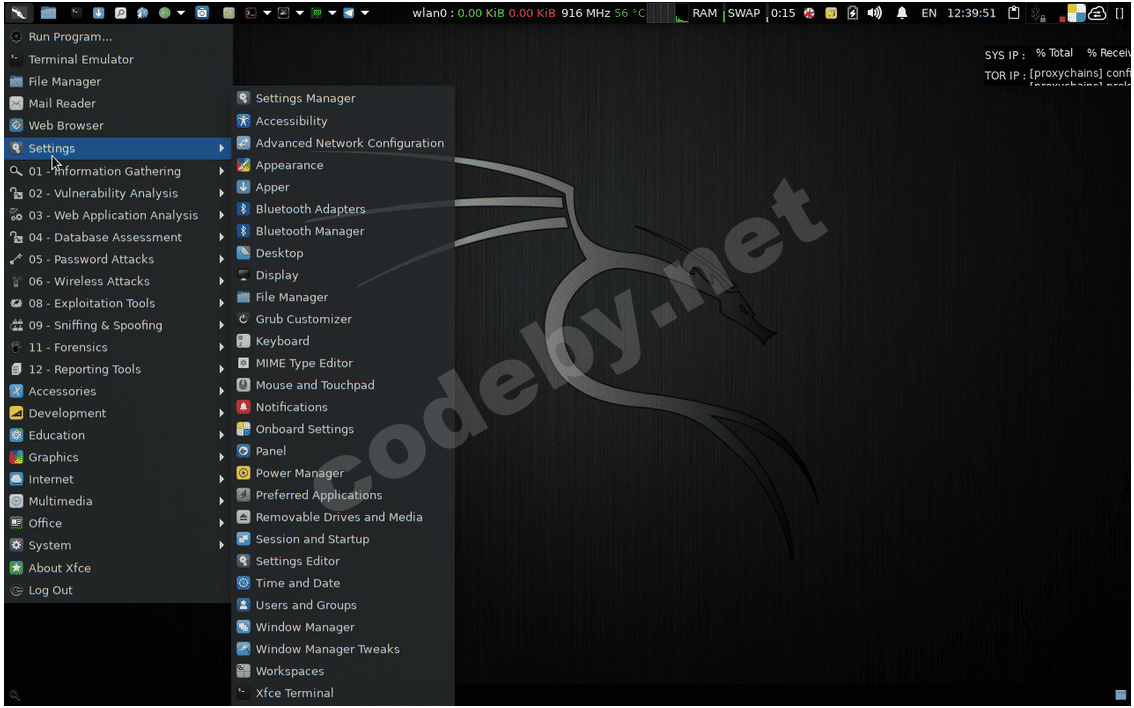Open the Accessories submenu
The width and height of the screenshot is (1134, 708).
click(x=118, y=391)
